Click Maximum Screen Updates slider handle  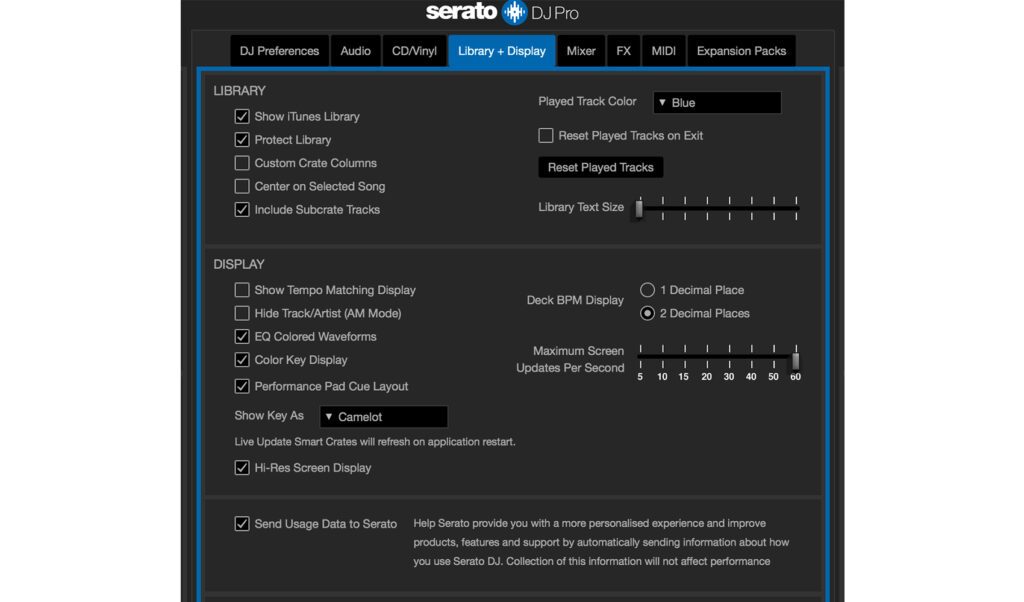pyautogui.click(x=796, y=360)
